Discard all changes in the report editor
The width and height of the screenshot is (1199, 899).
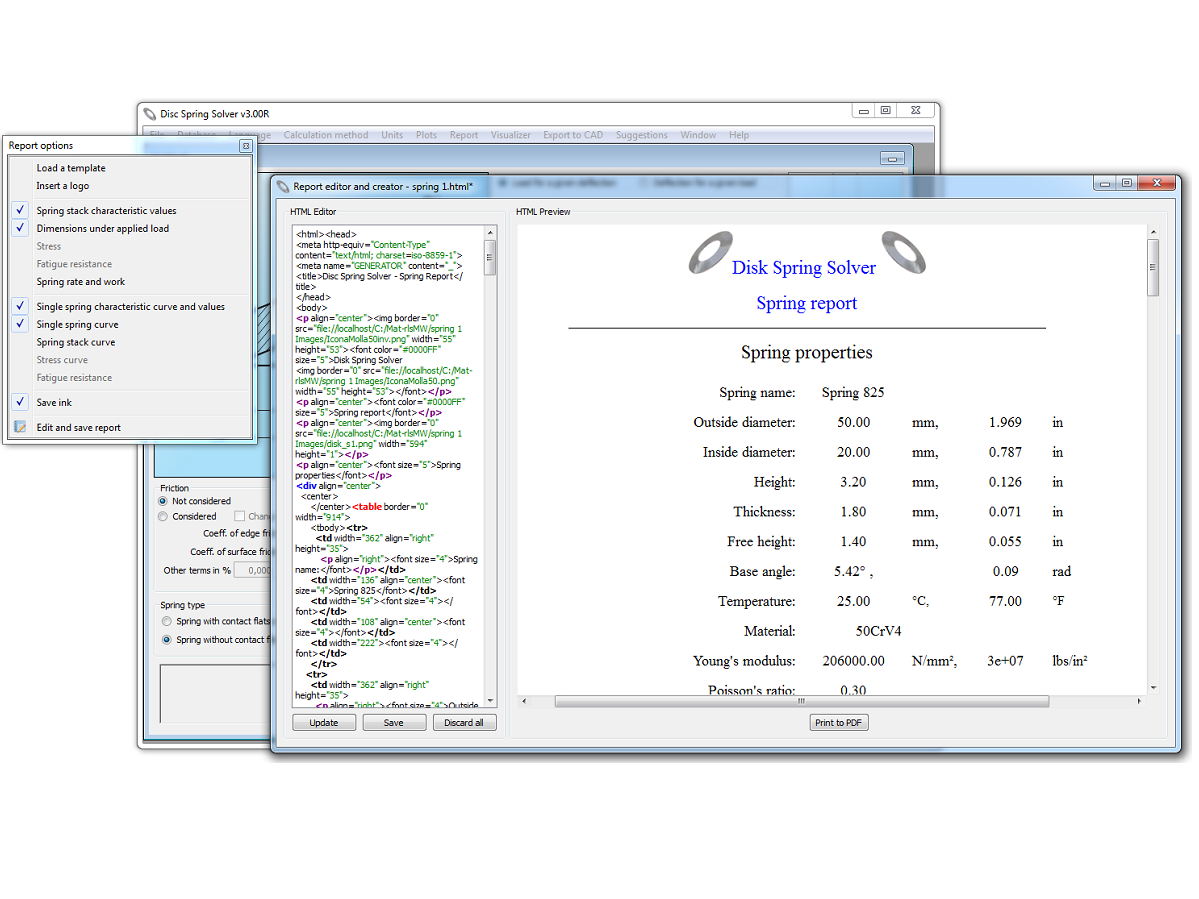click(464, 722)
